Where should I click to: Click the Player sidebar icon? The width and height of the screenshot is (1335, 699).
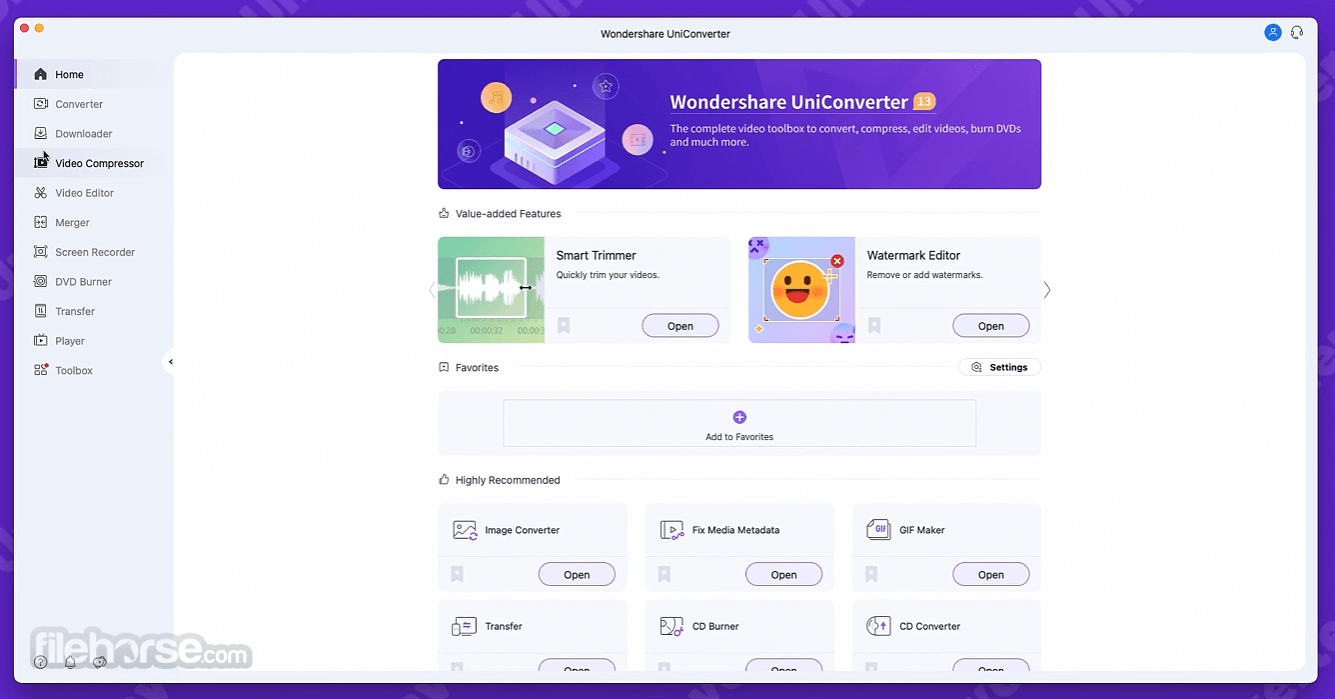click(40, 341)
